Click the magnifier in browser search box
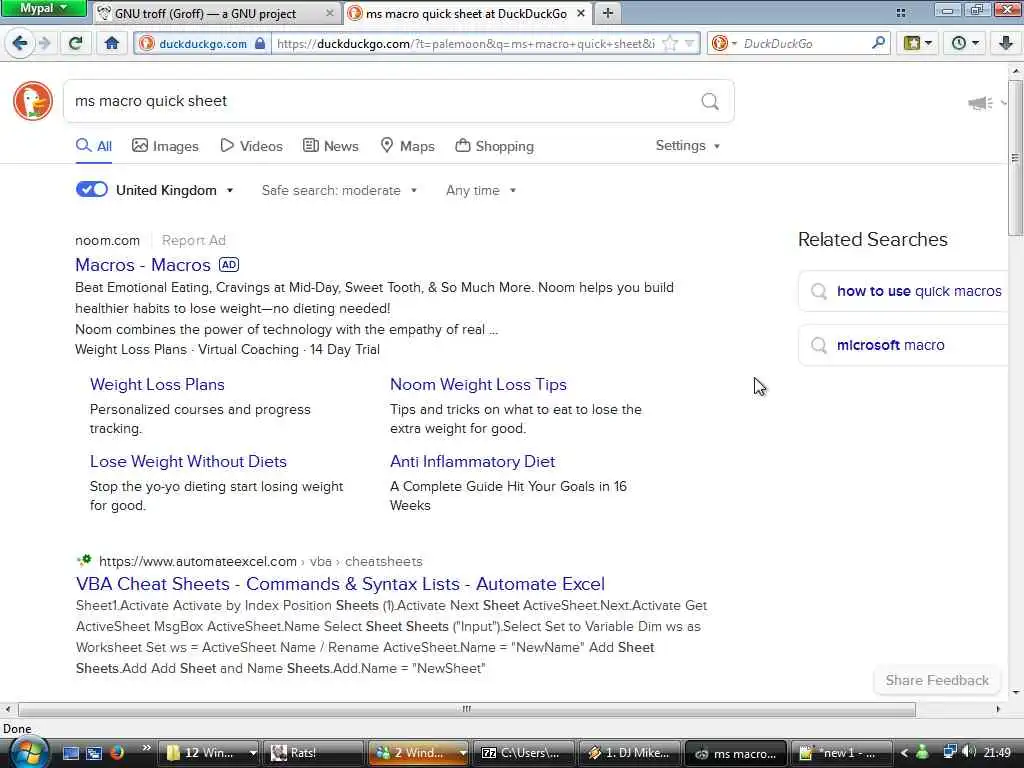Screen dimensions: 1024x768 click(878, 44)
